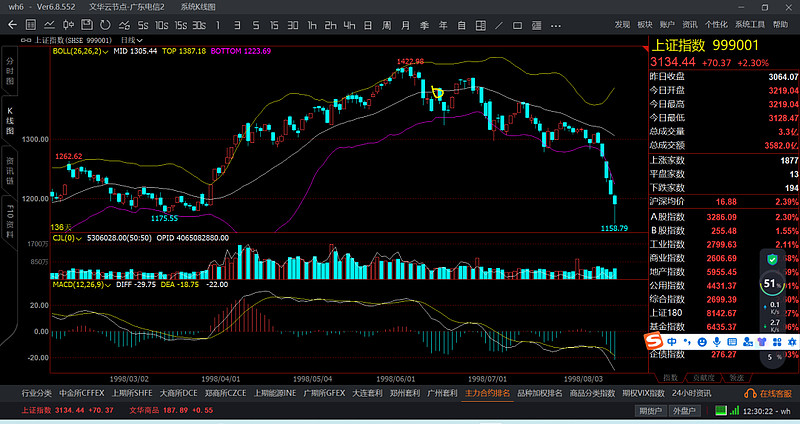This screenshot has width=800, height=424.
Task: Open the 24小时资讯 bottom tab
Action: pos(691,393)
